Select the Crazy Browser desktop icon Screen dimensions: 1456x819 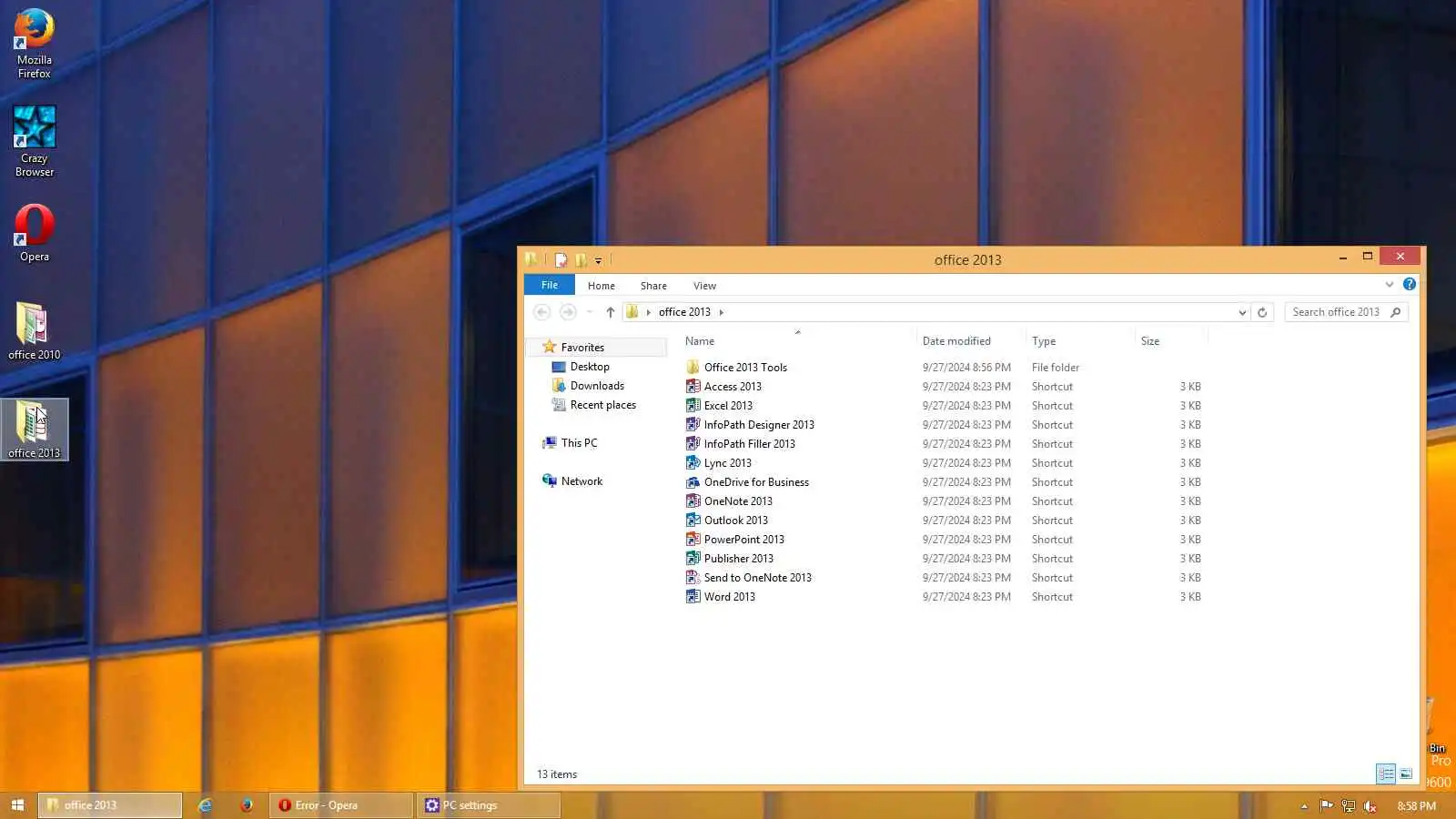[35, 141]
